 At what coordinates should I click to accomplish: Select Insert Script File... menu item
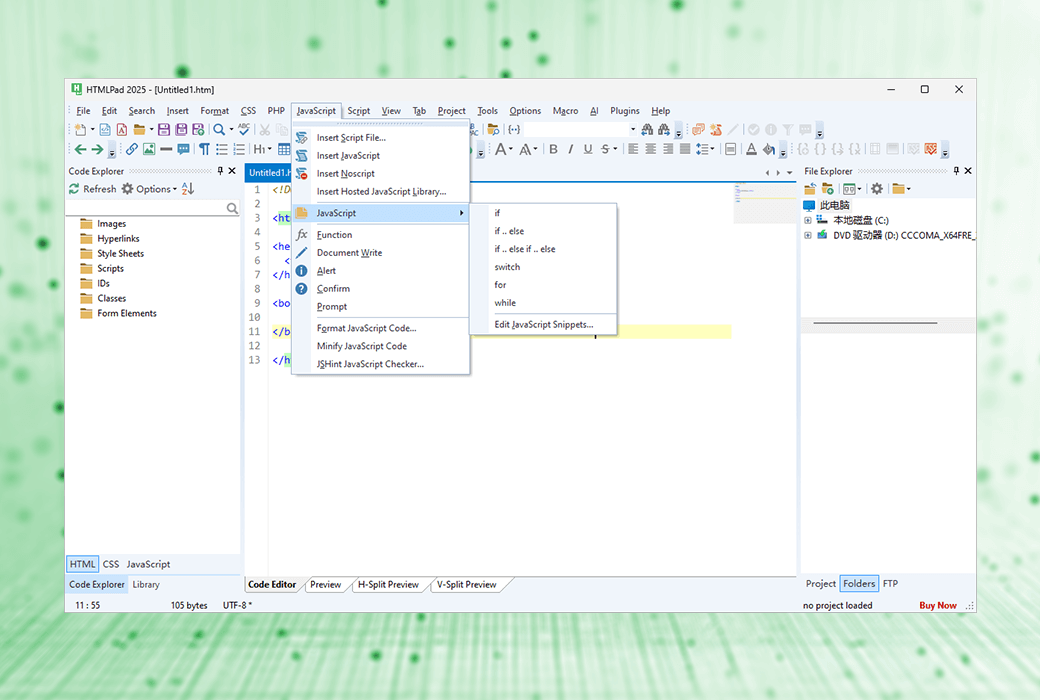[x=381, y=137]
